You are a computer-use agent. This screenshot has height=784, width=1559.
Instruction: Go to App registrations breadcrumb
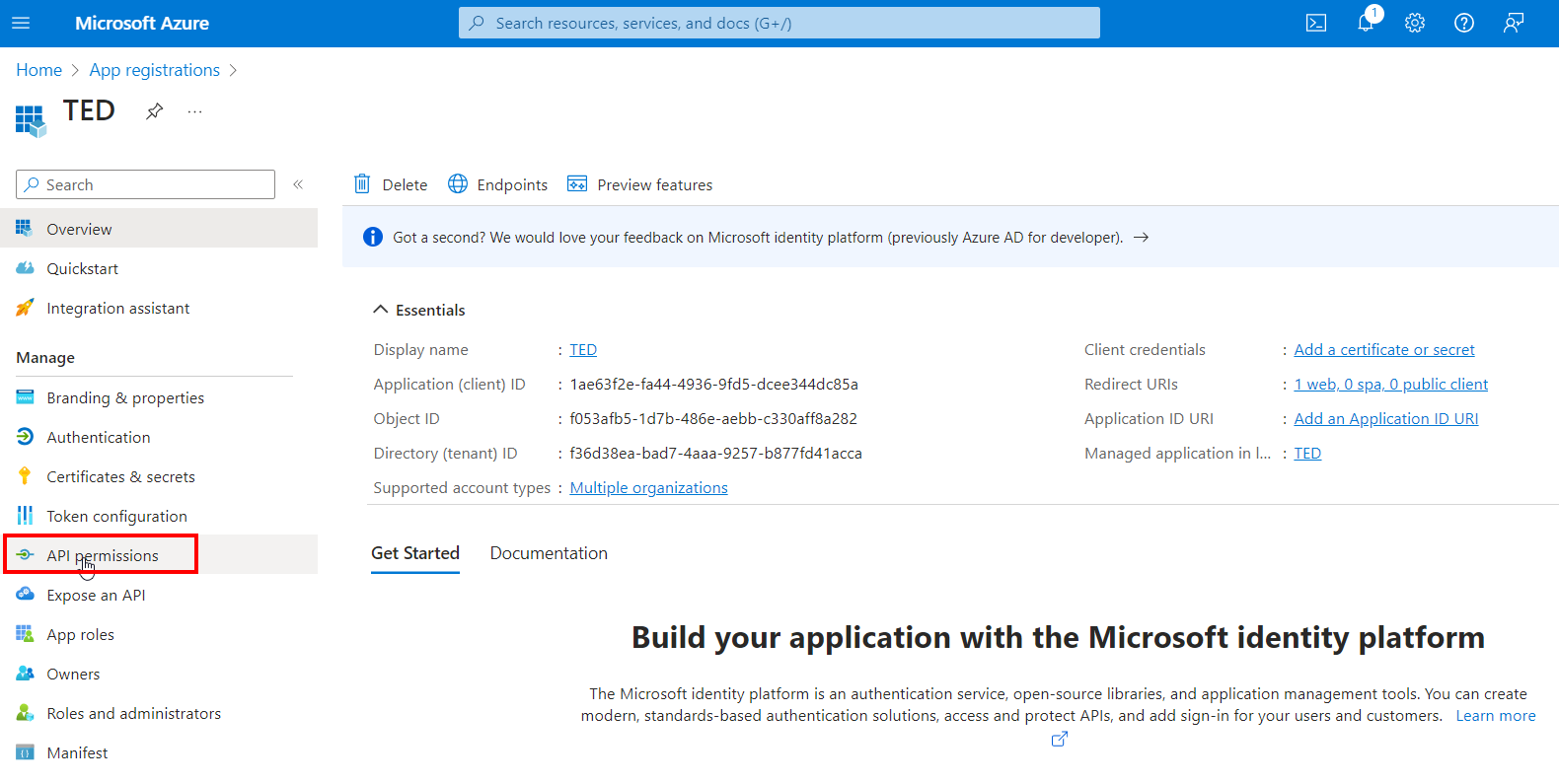154,70
